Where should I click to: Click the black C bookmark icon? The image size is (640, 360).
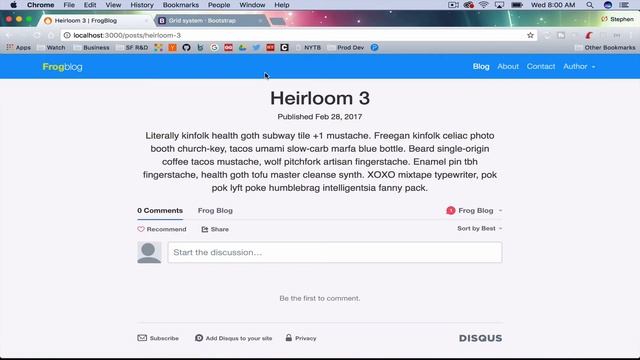(284, 47)
